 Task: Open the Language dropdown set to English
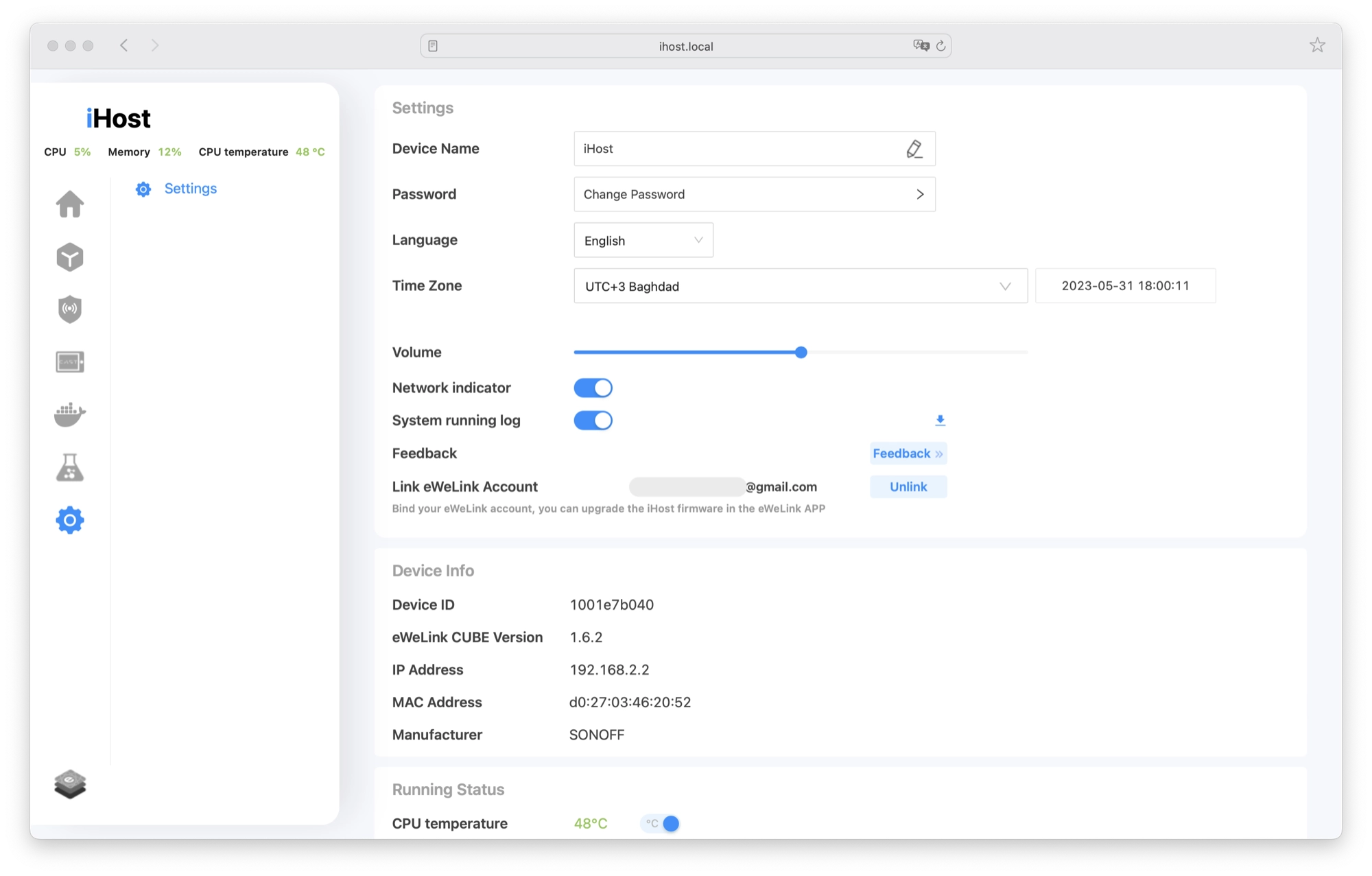(x=643, y=240)
